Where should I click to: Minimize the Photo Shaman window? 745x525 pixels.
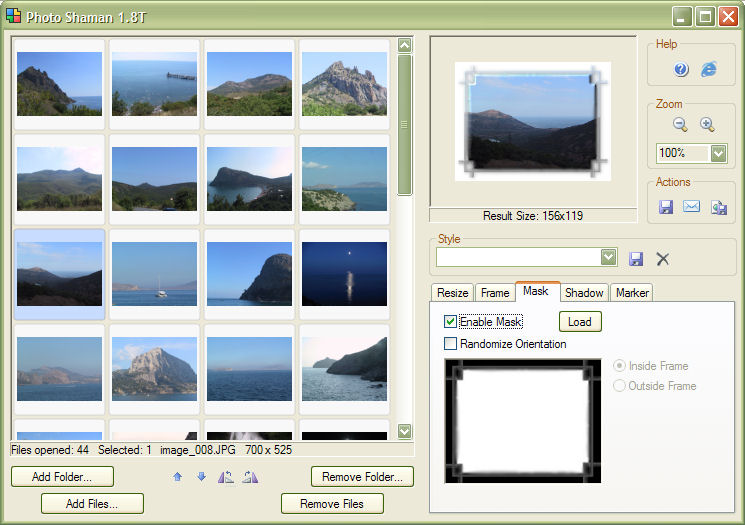coord(682,17)
